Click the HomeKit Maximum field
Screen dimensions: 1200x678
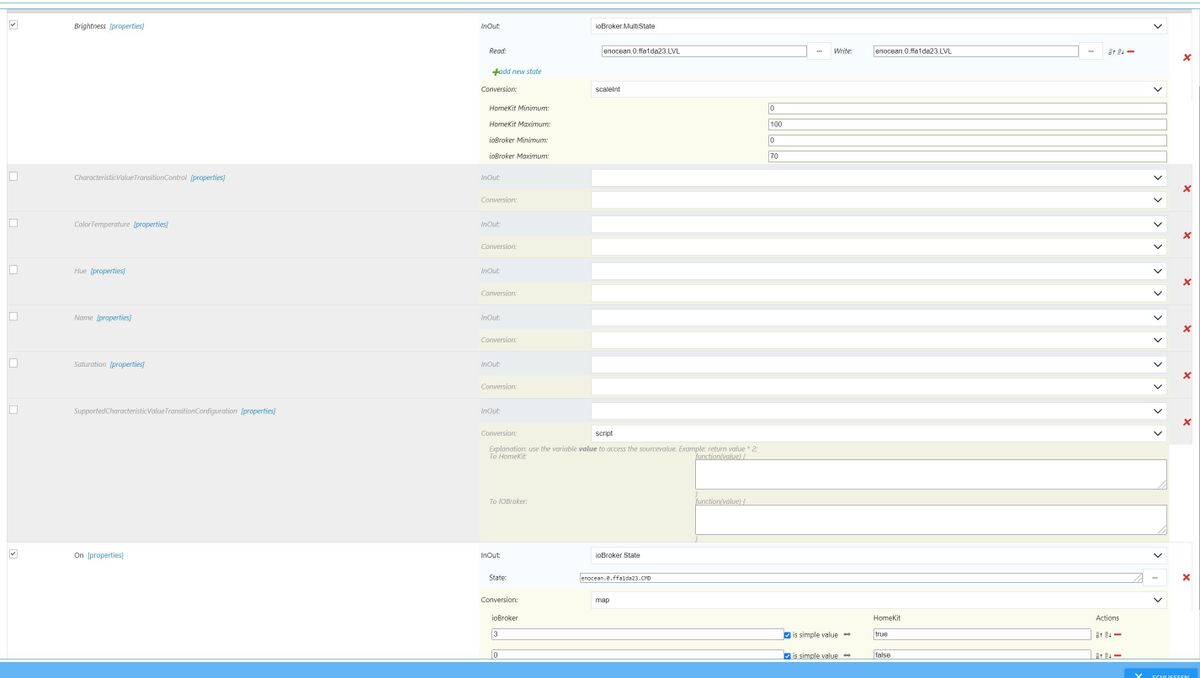(x=967, y=124)
